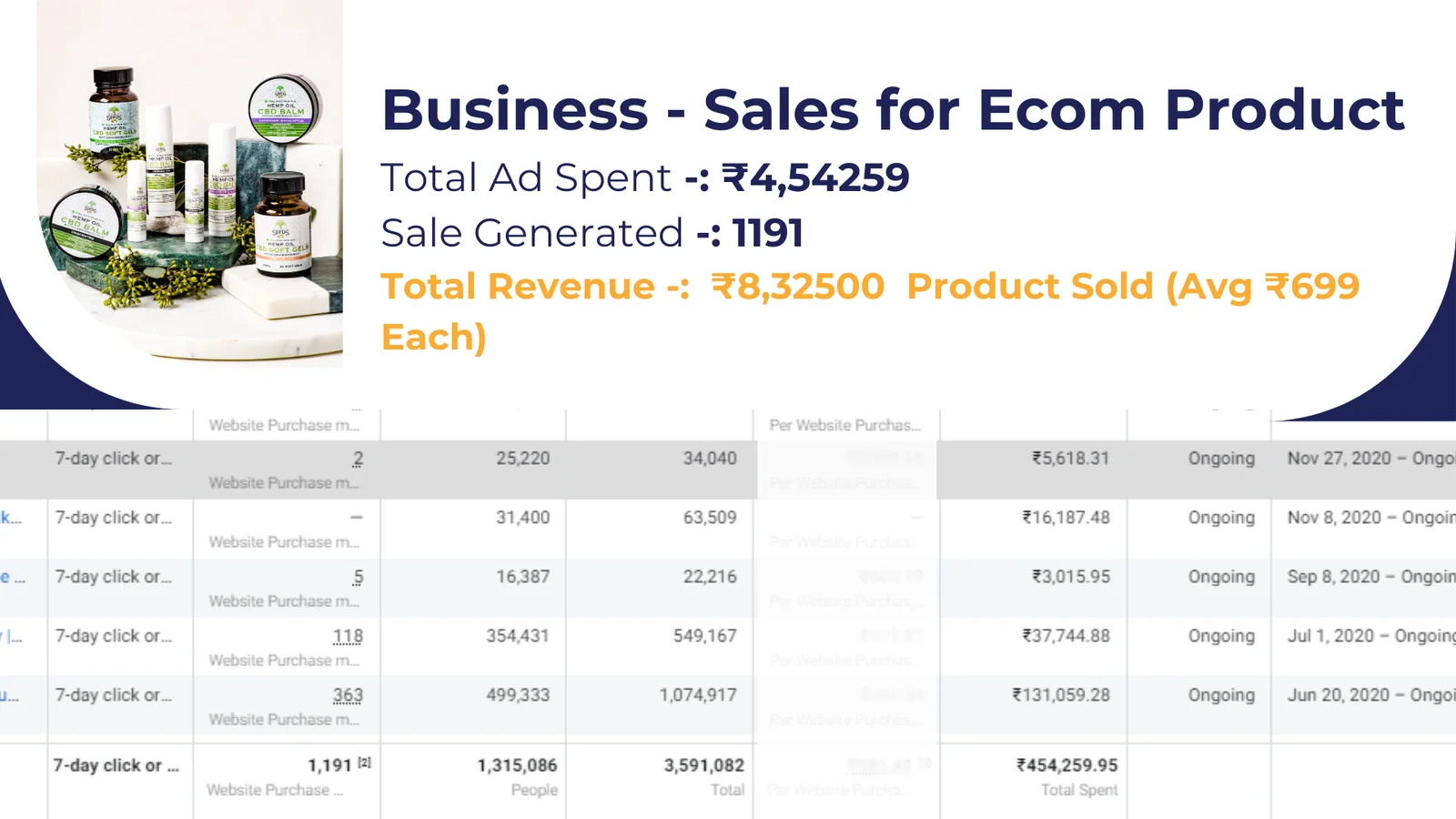This screenshot has height=819, width=1456.
Task: Click the Jun 20, 2020 schedule cell
Action: pyautogui.click(x=1370, y=695)
